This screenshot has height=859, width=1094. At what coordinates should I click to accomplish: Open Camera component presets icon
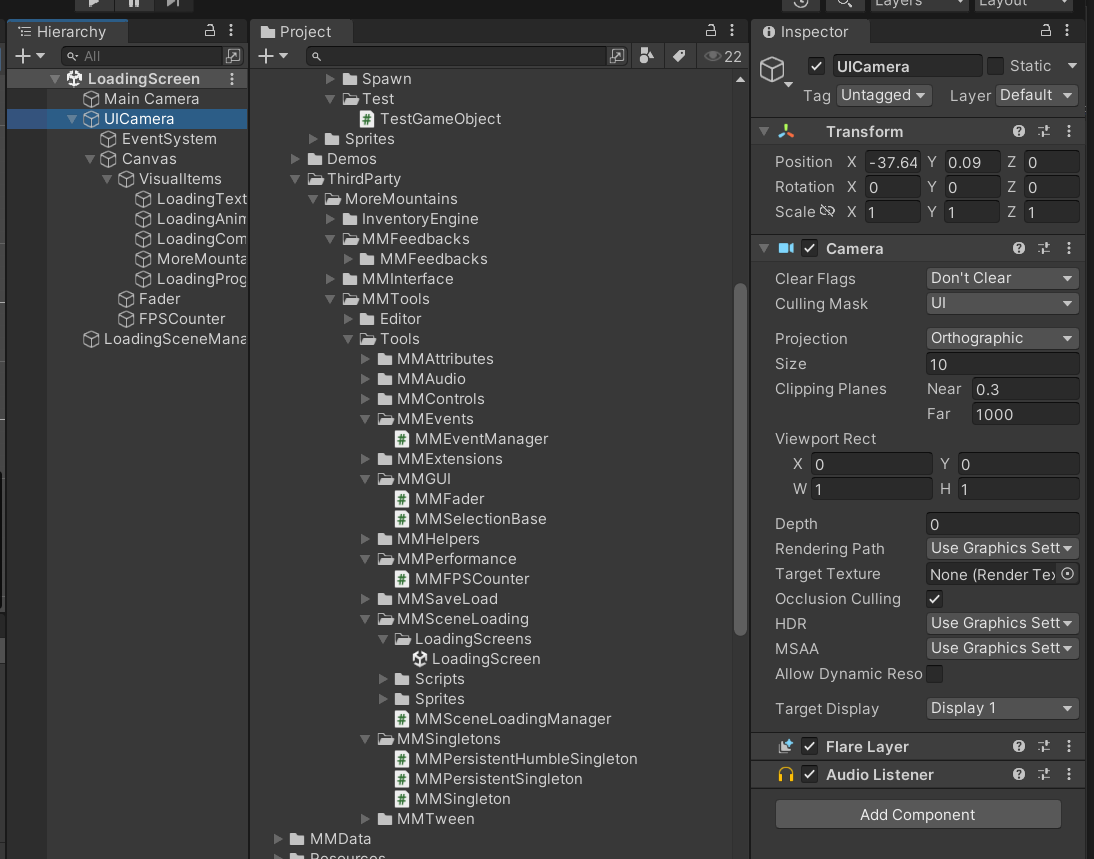pos(1044,248)
